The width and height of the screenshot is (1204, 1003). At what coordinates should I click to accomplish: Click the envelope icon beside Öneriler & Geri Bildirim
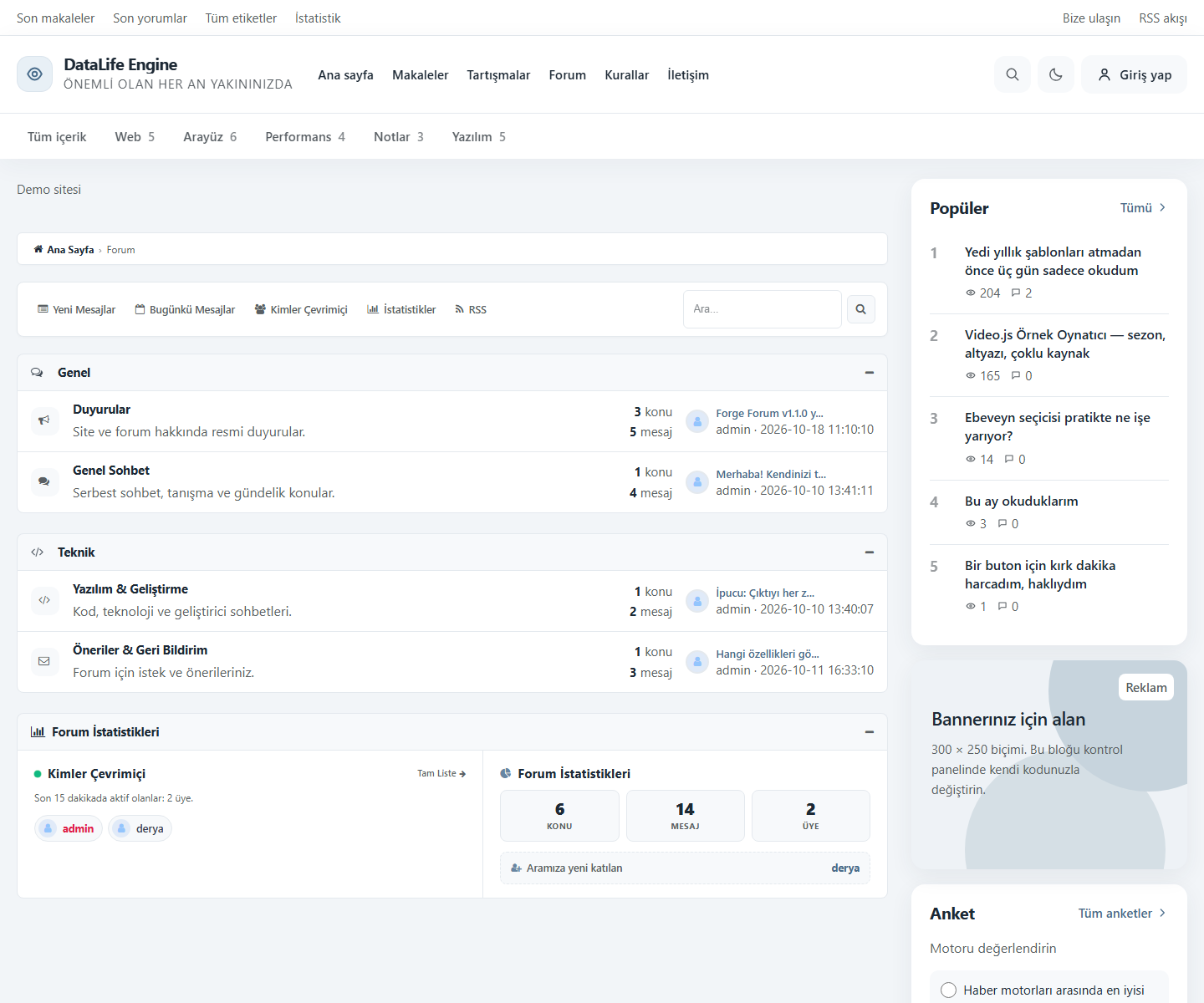pyautogui.click(x=44, y=661)
